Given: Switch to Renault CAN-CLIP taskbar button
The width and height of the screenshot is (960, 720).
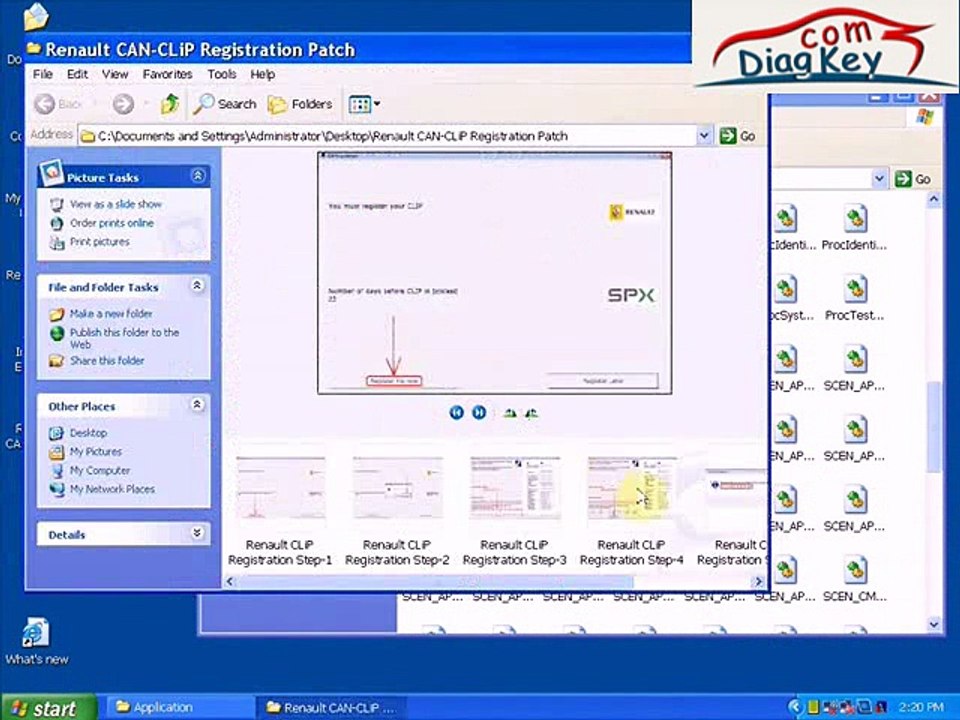Looking at the screenshot, I should (331, 708).
